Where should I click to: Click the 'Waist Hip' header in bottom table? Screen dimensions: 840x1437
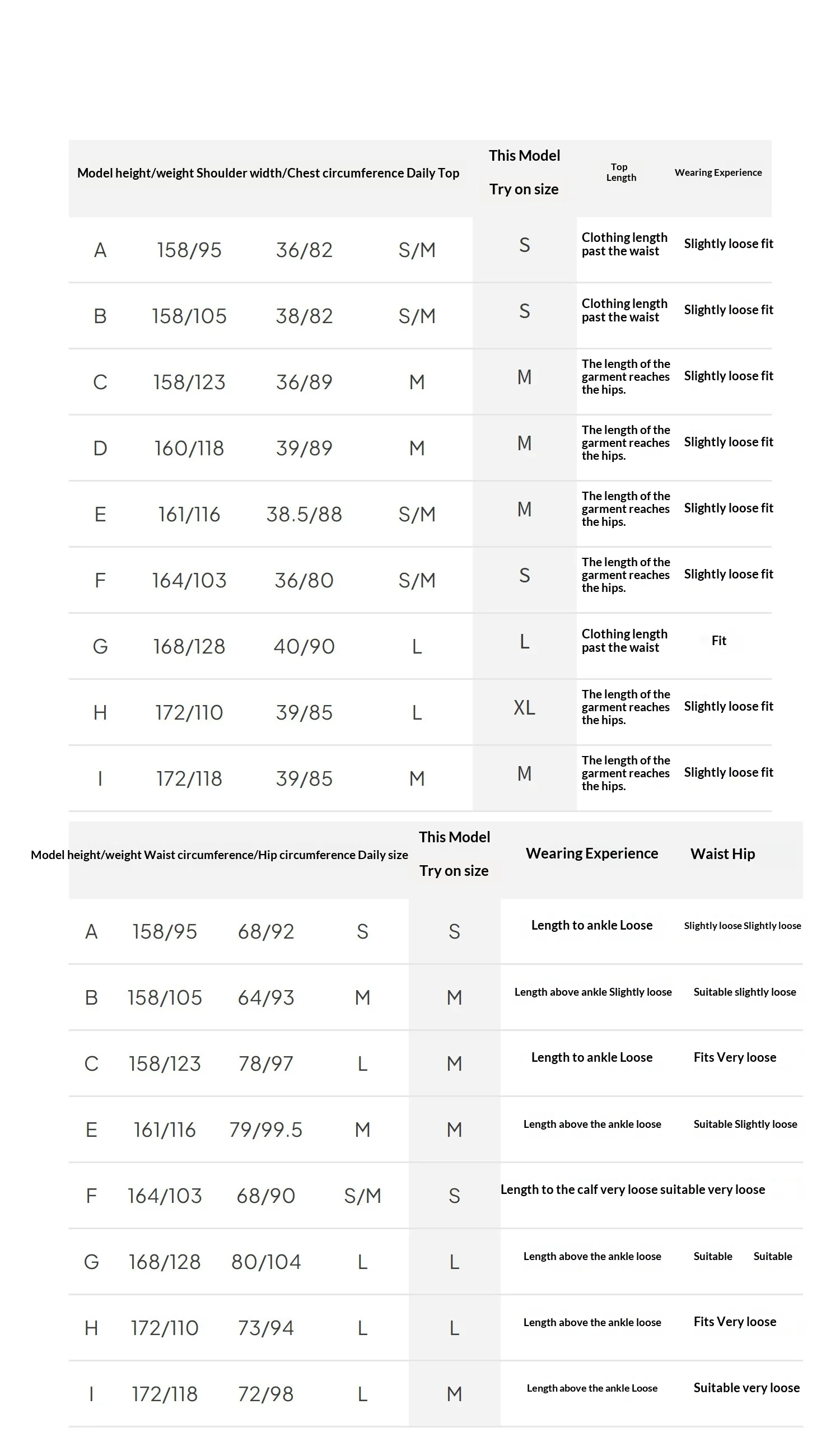722,853
